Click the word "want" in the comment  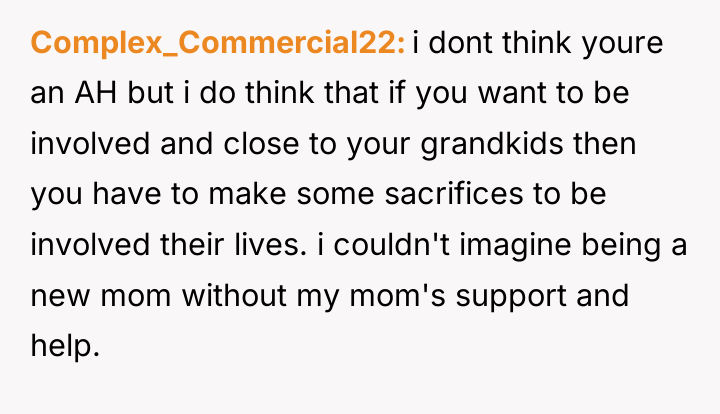pos(512,93)
